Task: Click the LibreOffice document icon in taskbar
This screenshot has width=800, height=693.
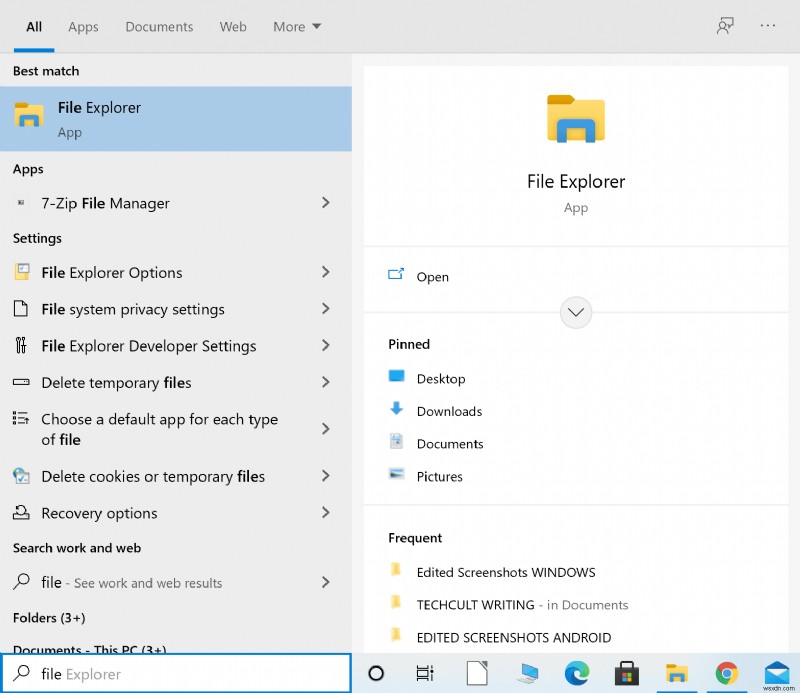Action: [x=477, y=673]
